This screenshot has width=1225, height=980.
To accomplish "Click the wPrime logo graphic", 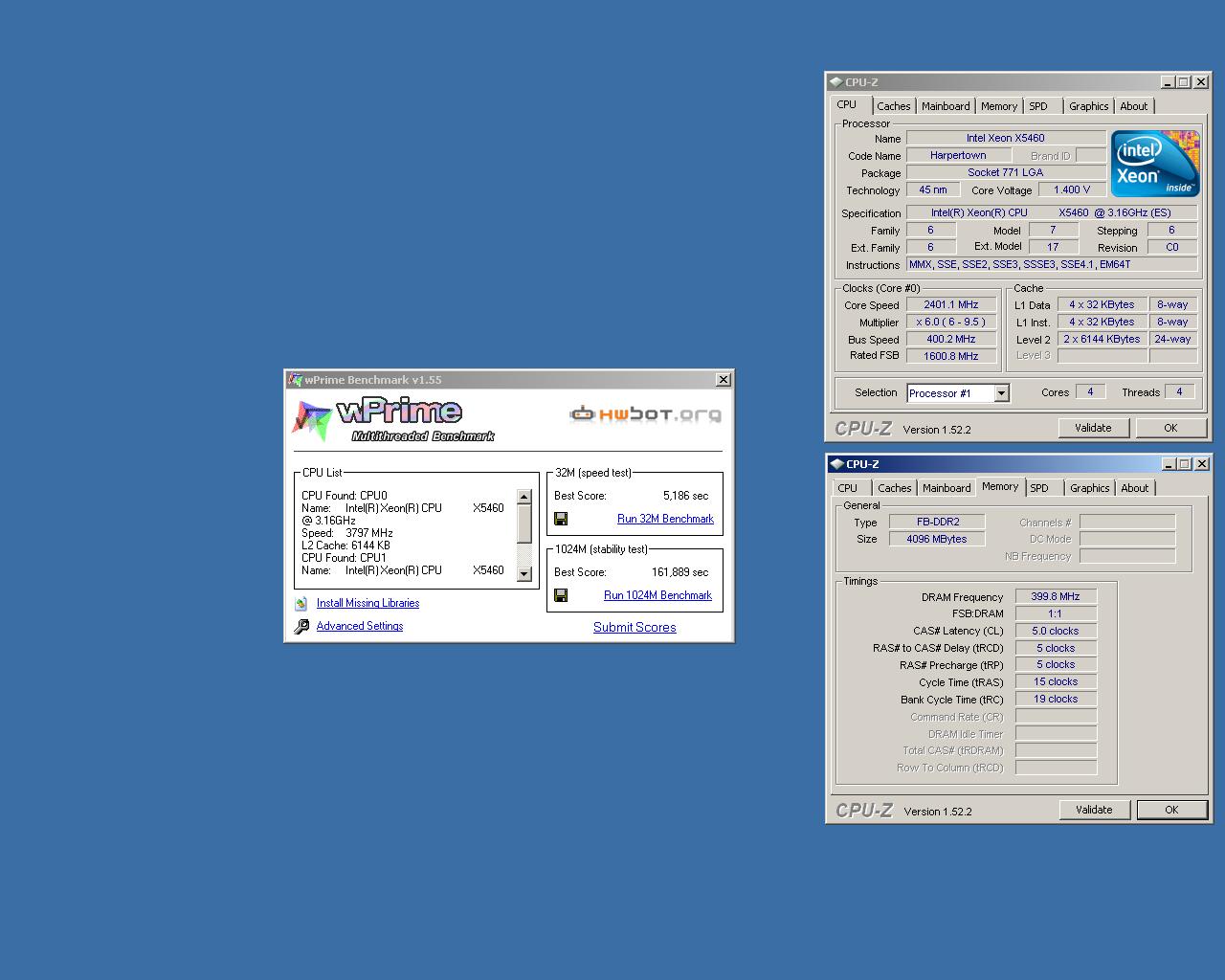I will tap(394, 419).
